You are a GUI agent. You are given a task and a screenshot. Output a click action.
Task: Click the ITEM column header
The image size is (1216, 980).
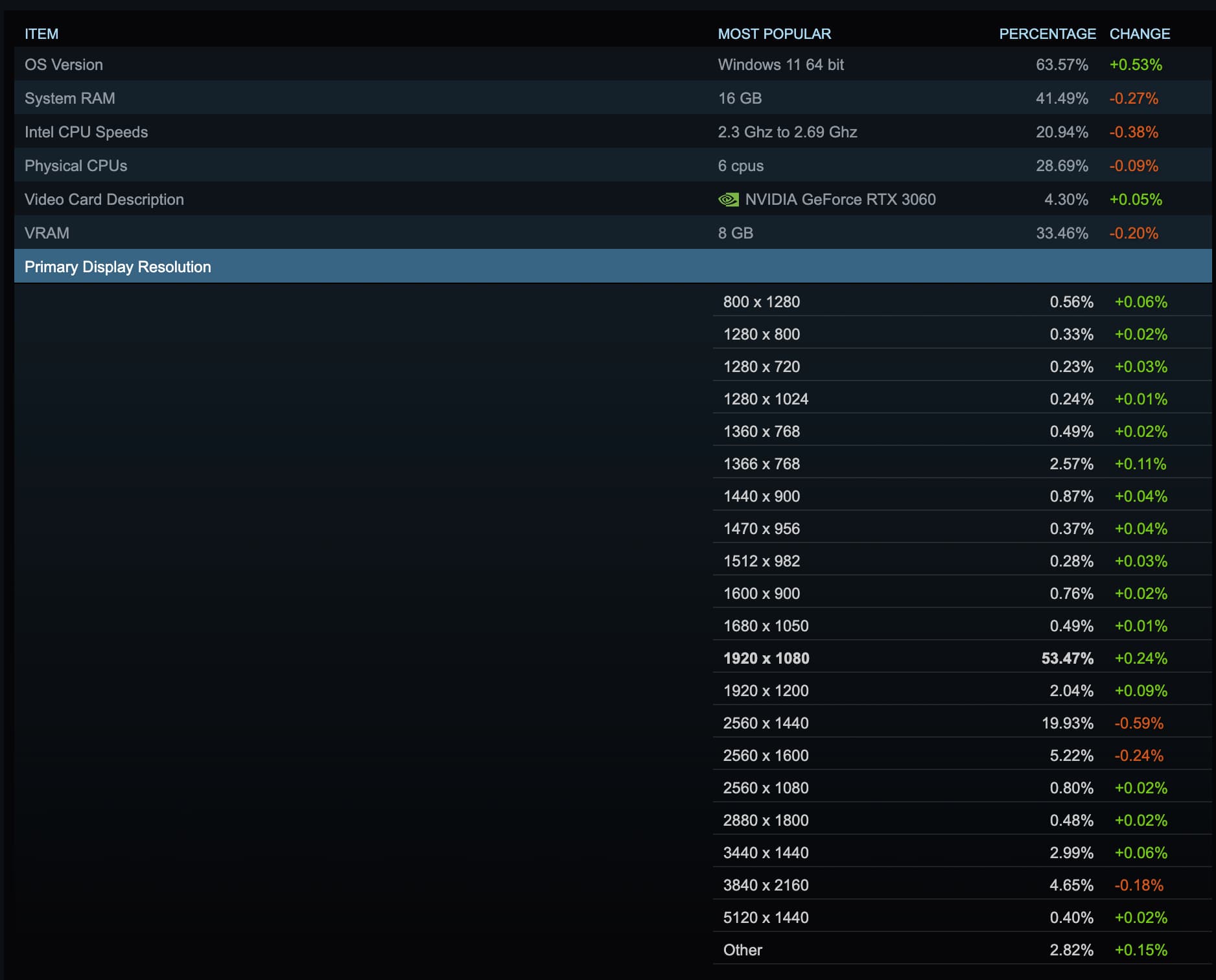[x=41, y=34]
